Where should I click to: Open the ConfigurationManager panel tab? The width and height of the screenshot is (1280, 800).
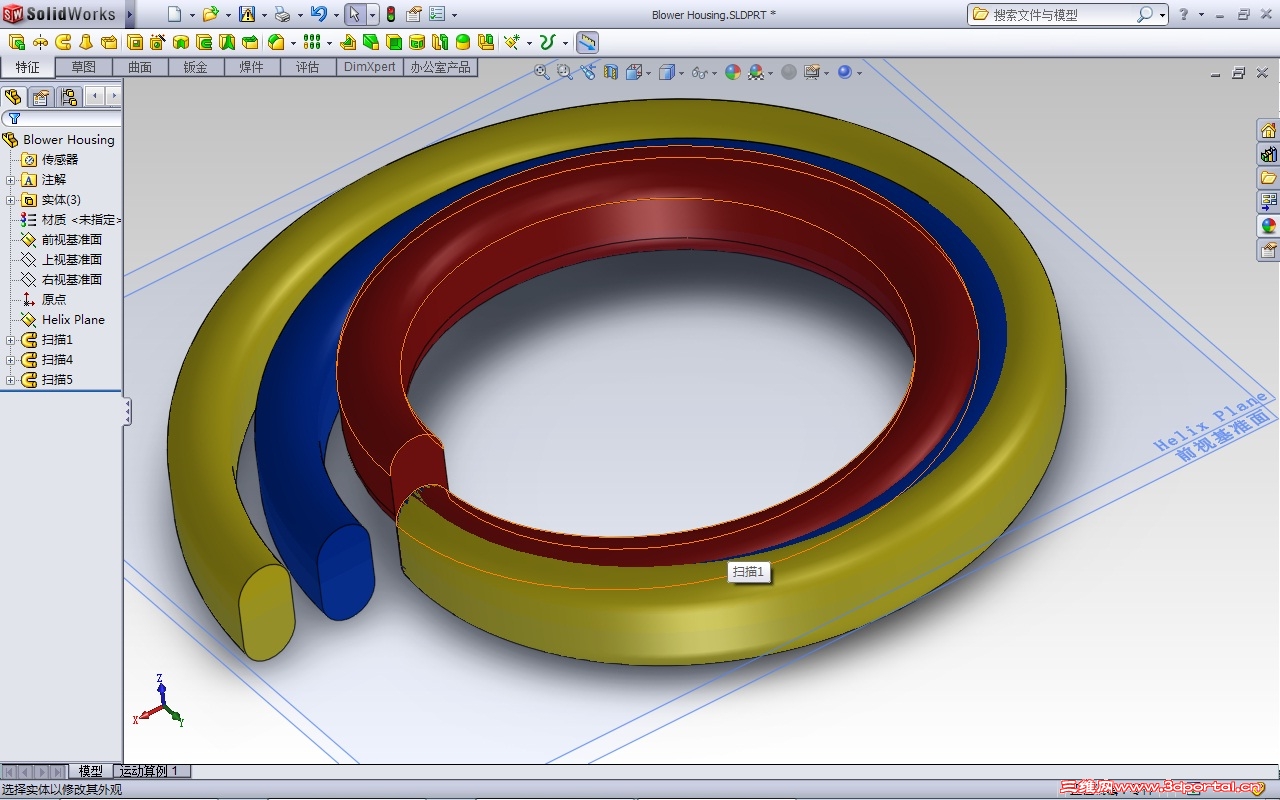68,97
